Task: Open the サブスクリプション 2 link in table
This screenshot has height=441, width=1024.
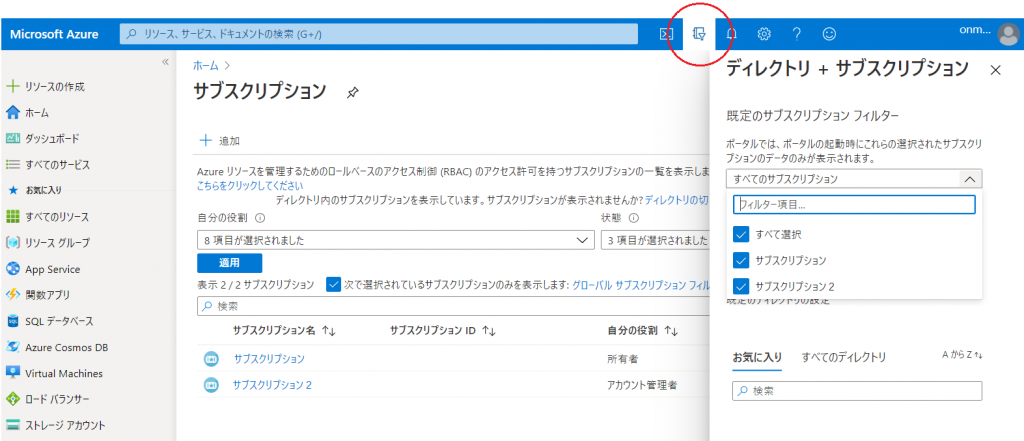Action: pos(272,385)
